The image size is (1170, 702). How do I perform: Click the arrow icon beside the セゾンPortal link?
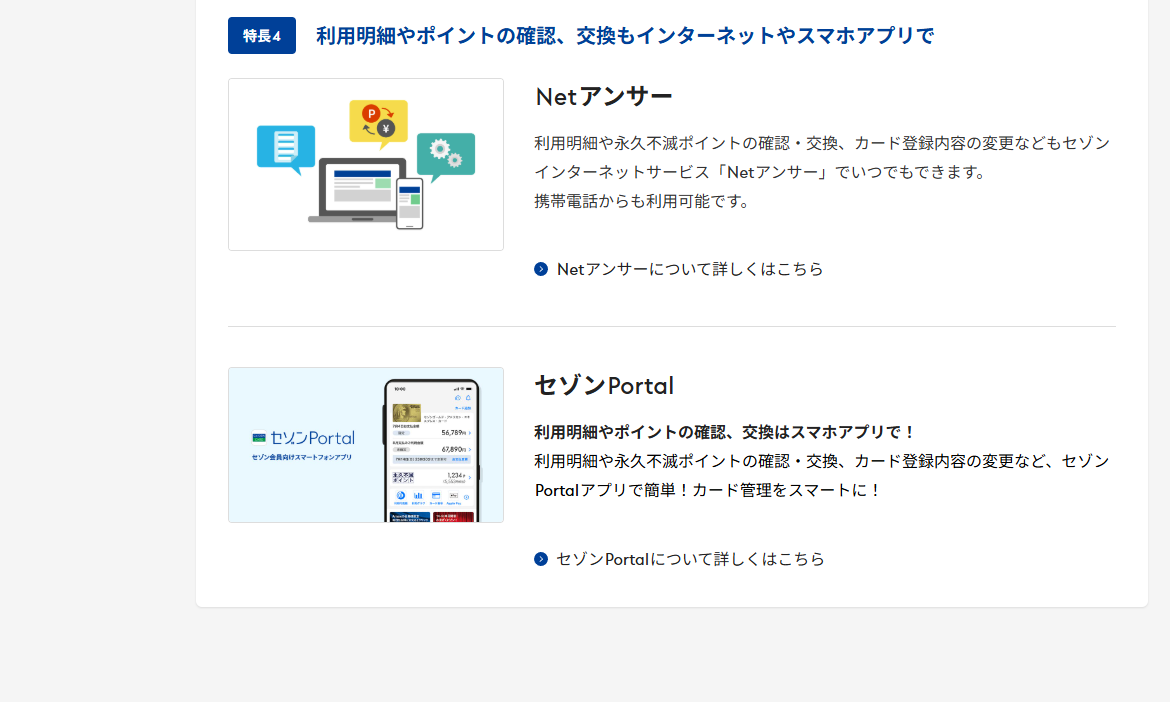click(541, 559)
